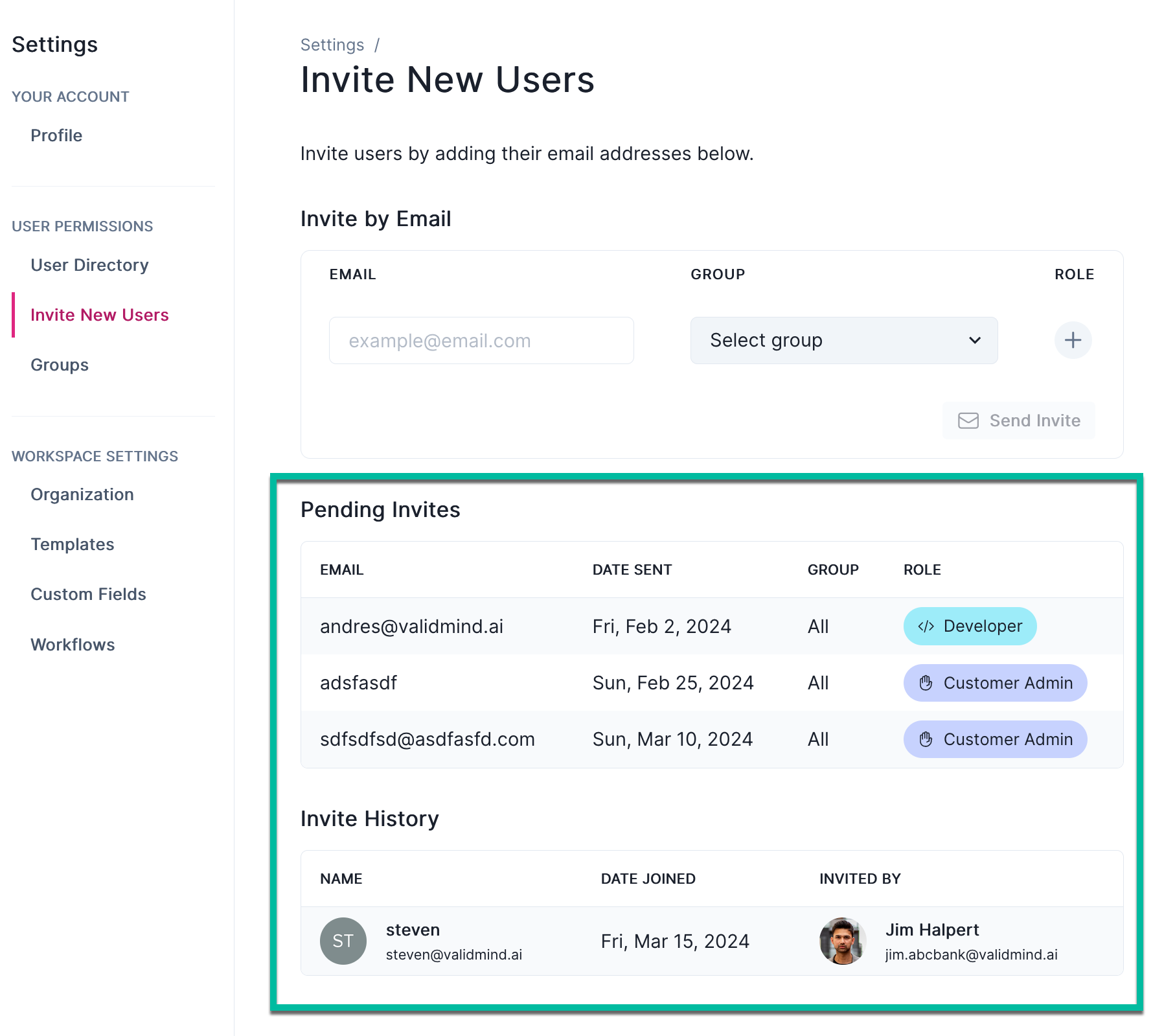Navigate to Workflows settings
This screenshot has width=1175, height=1036.
point(73,645)
